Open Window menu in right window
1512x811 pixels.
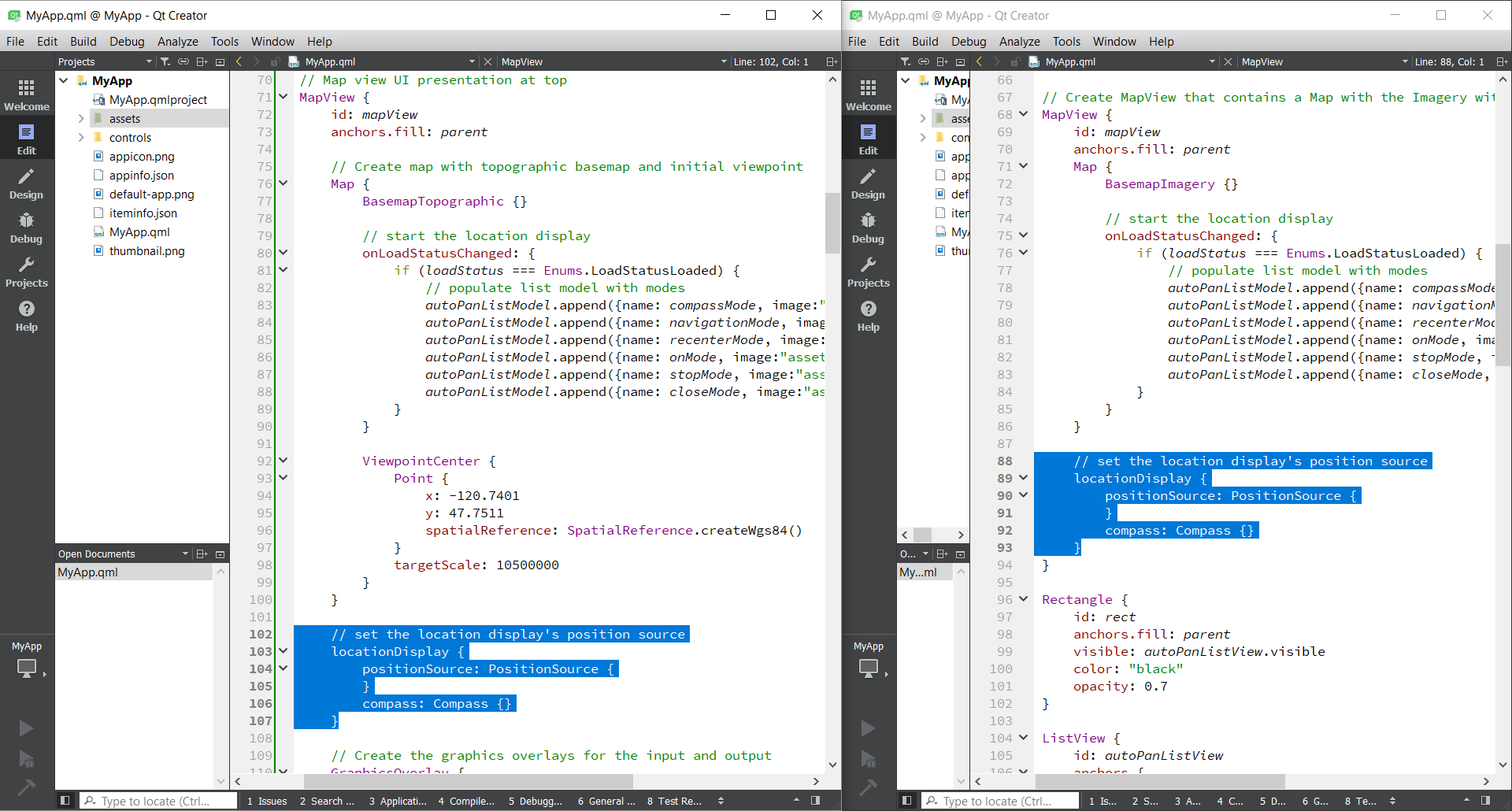pyautogui.click(x=1114, y=42)
